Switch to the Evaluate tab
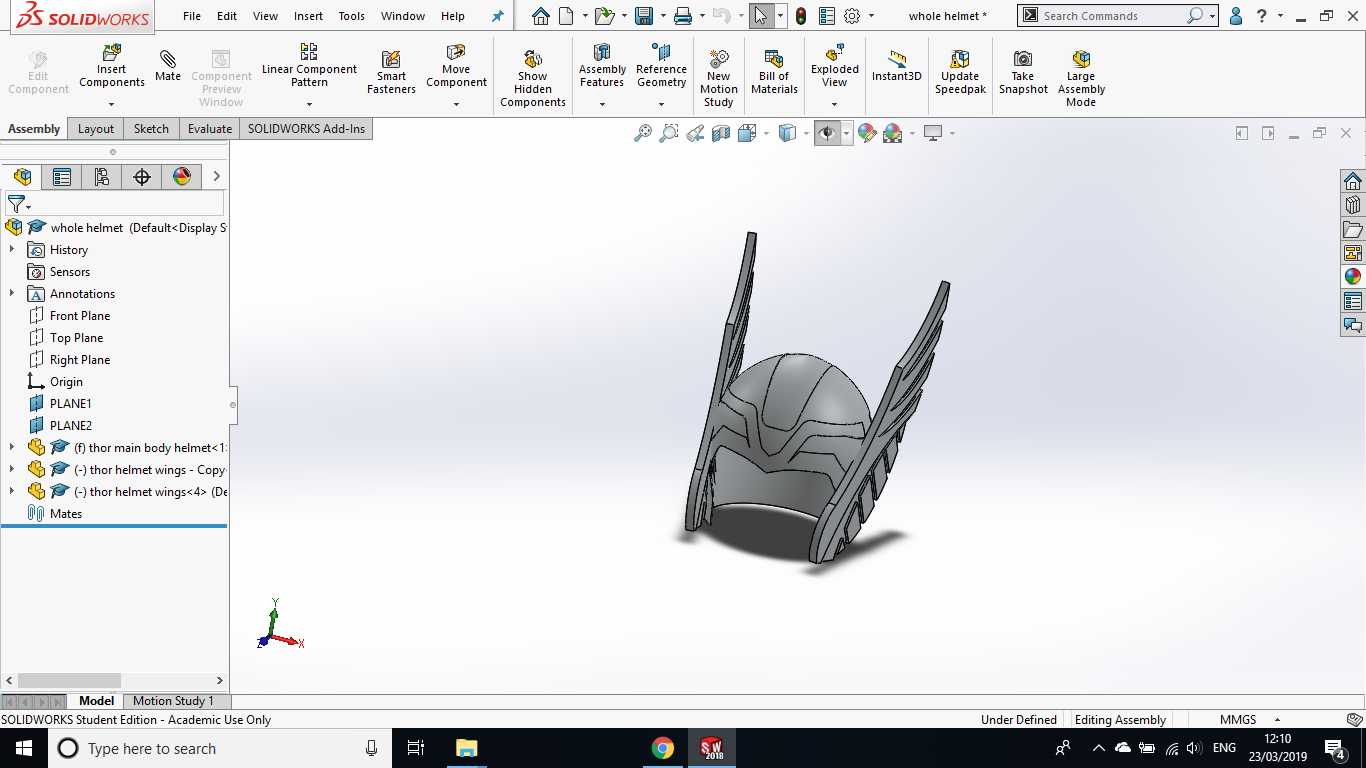 [210, 129]
